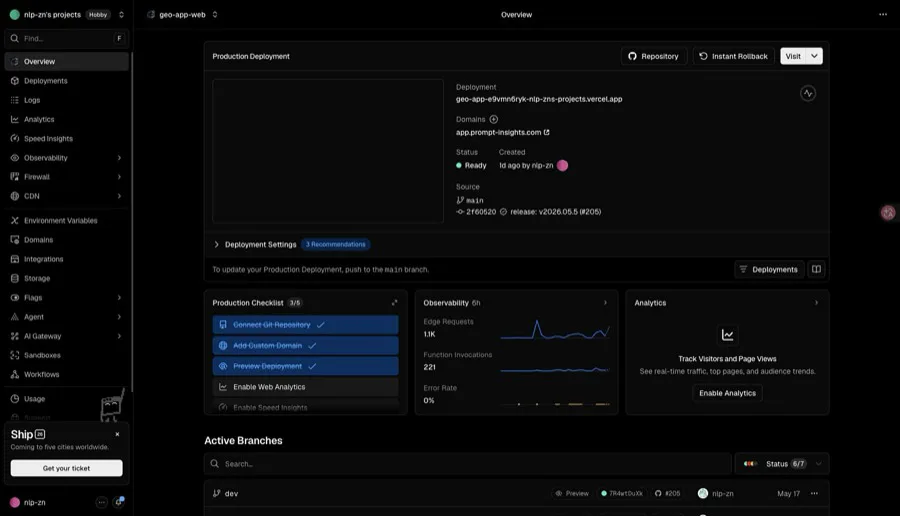The height and width of the screenshot is (516, 900).
Task: Expand the AI Gateway submenu chevron
Action: pos(119,336)
